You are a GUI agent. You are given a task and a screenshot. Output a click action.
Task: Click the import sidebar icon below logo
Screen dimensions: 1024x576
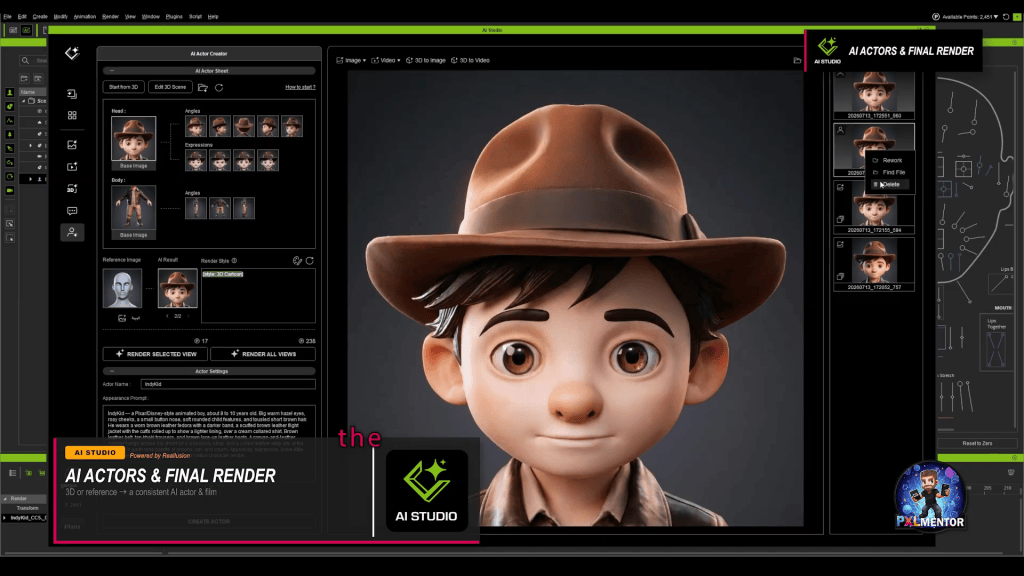click(72, 94)
